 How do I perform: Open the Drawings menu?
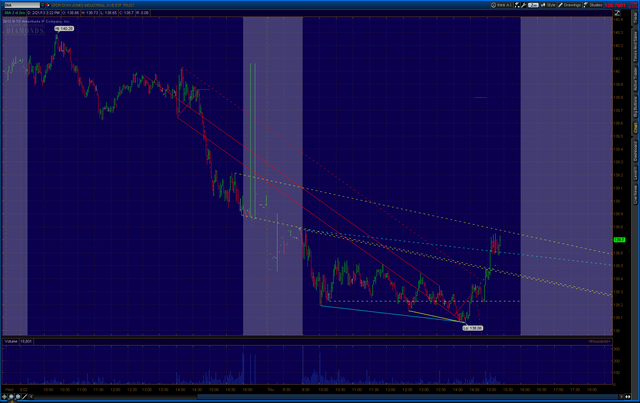(570, 5)
